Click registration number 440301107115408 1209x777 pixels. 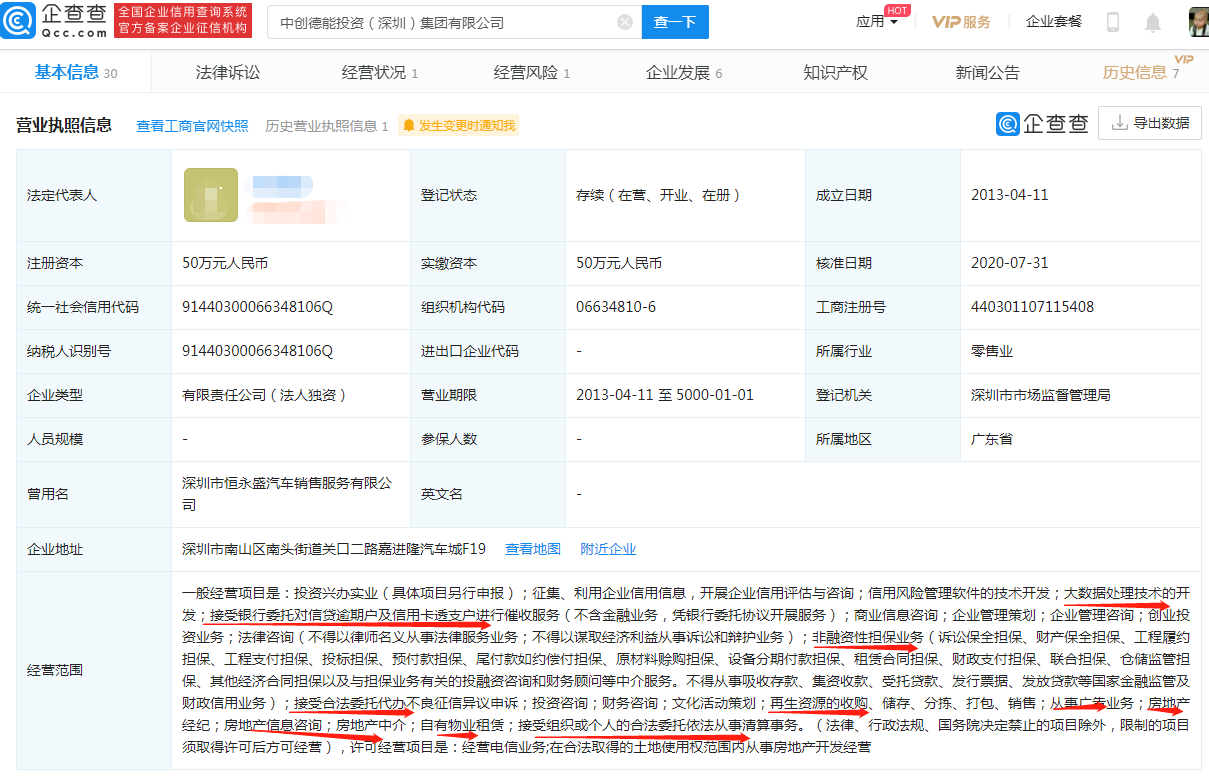1033,307
